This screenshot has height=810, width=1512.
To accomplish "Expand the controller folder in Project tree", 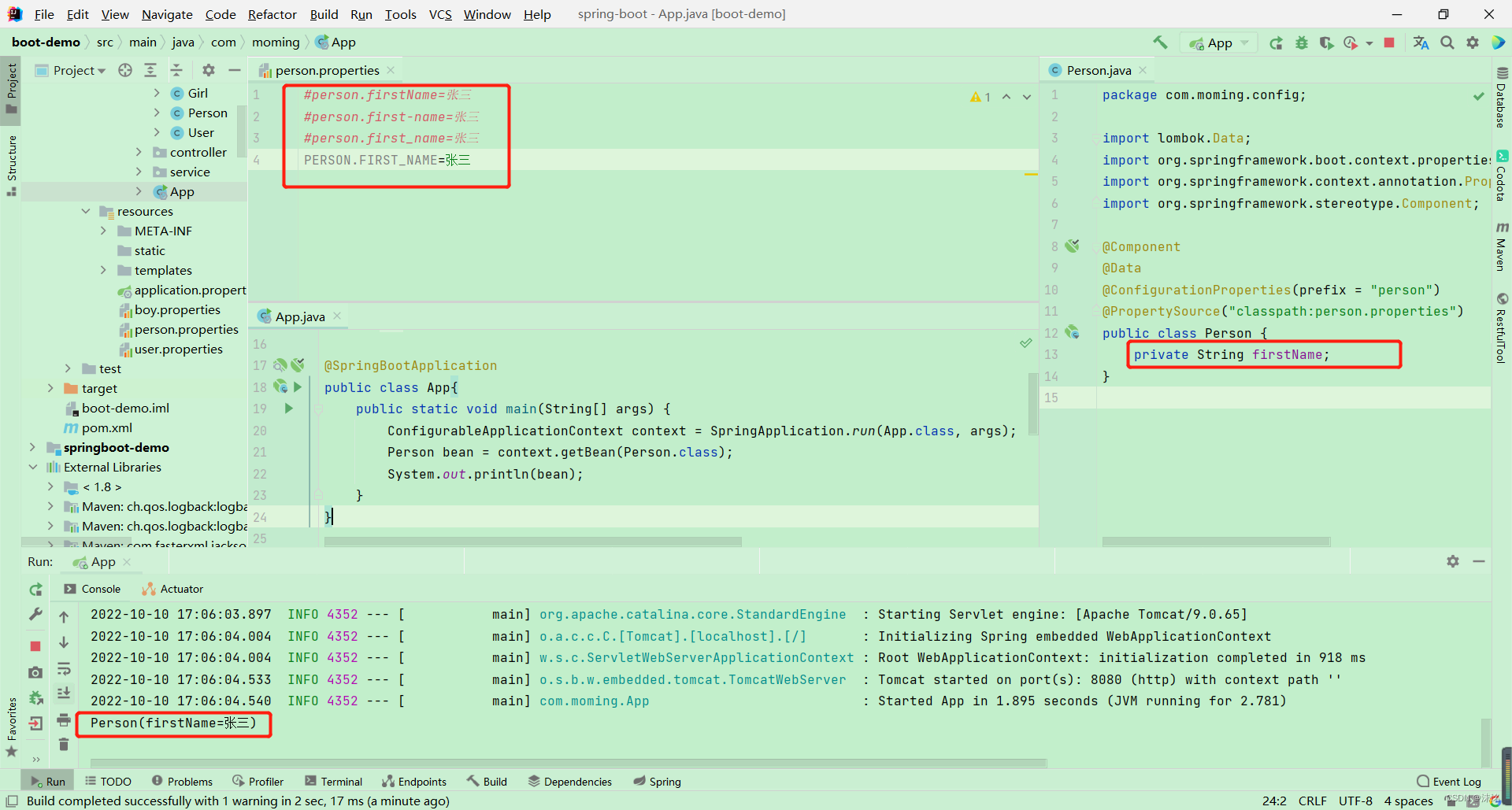I will pos(139,152).
